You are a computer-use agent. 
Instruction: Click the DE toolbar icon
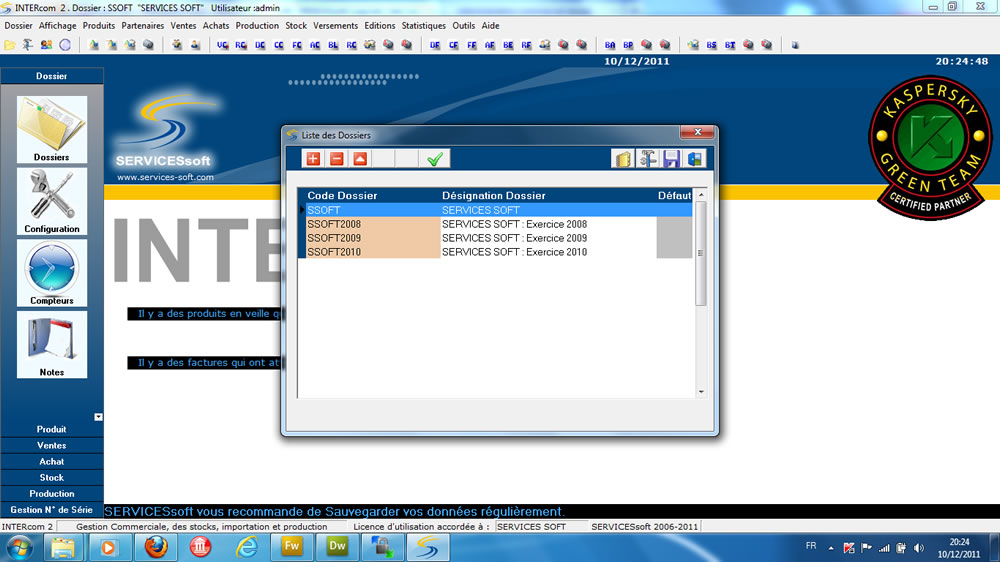pyautogui.click(x=435, y=45)
